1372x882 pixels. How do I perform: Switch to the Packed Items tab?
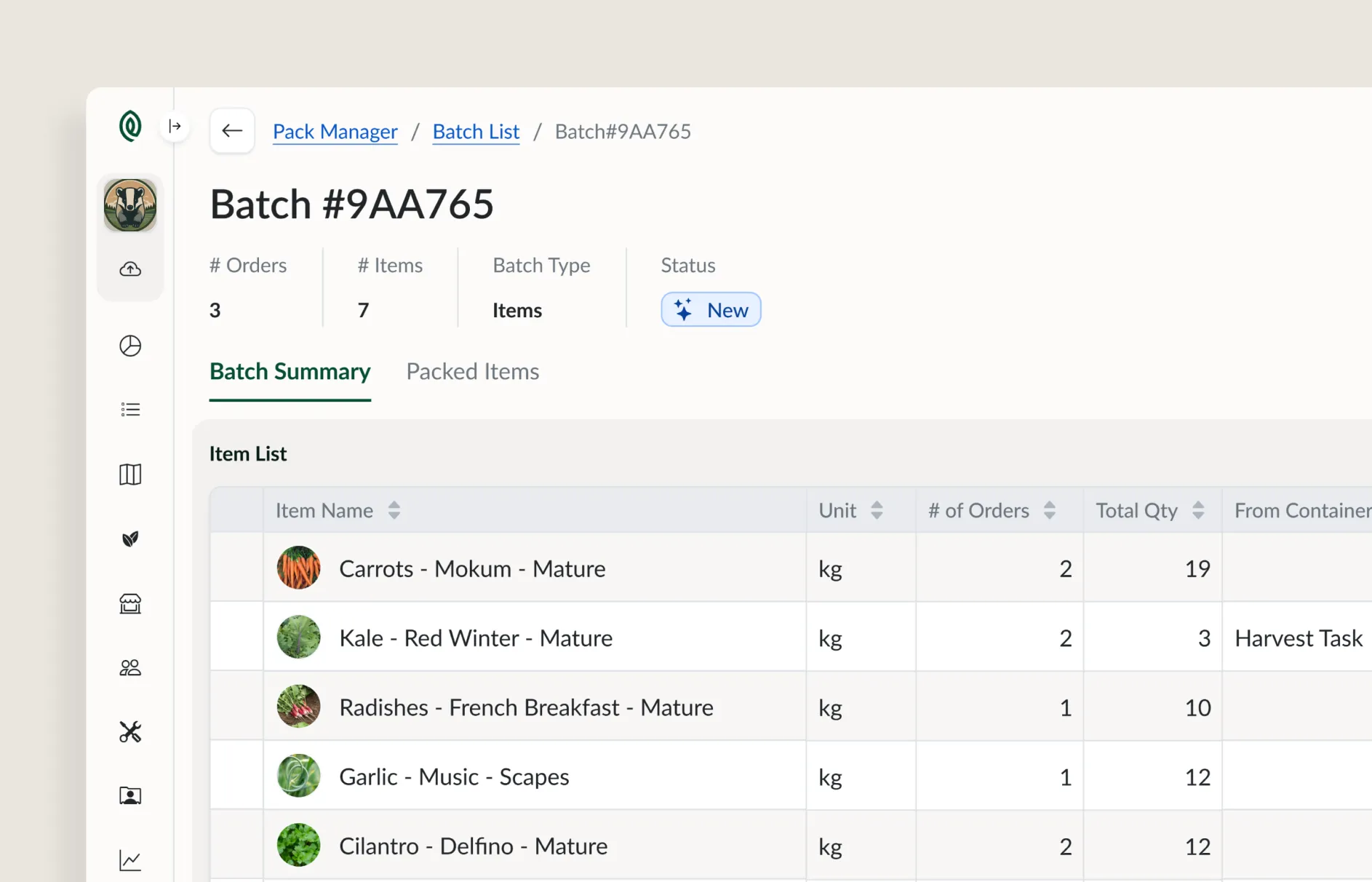pos(473,372)
